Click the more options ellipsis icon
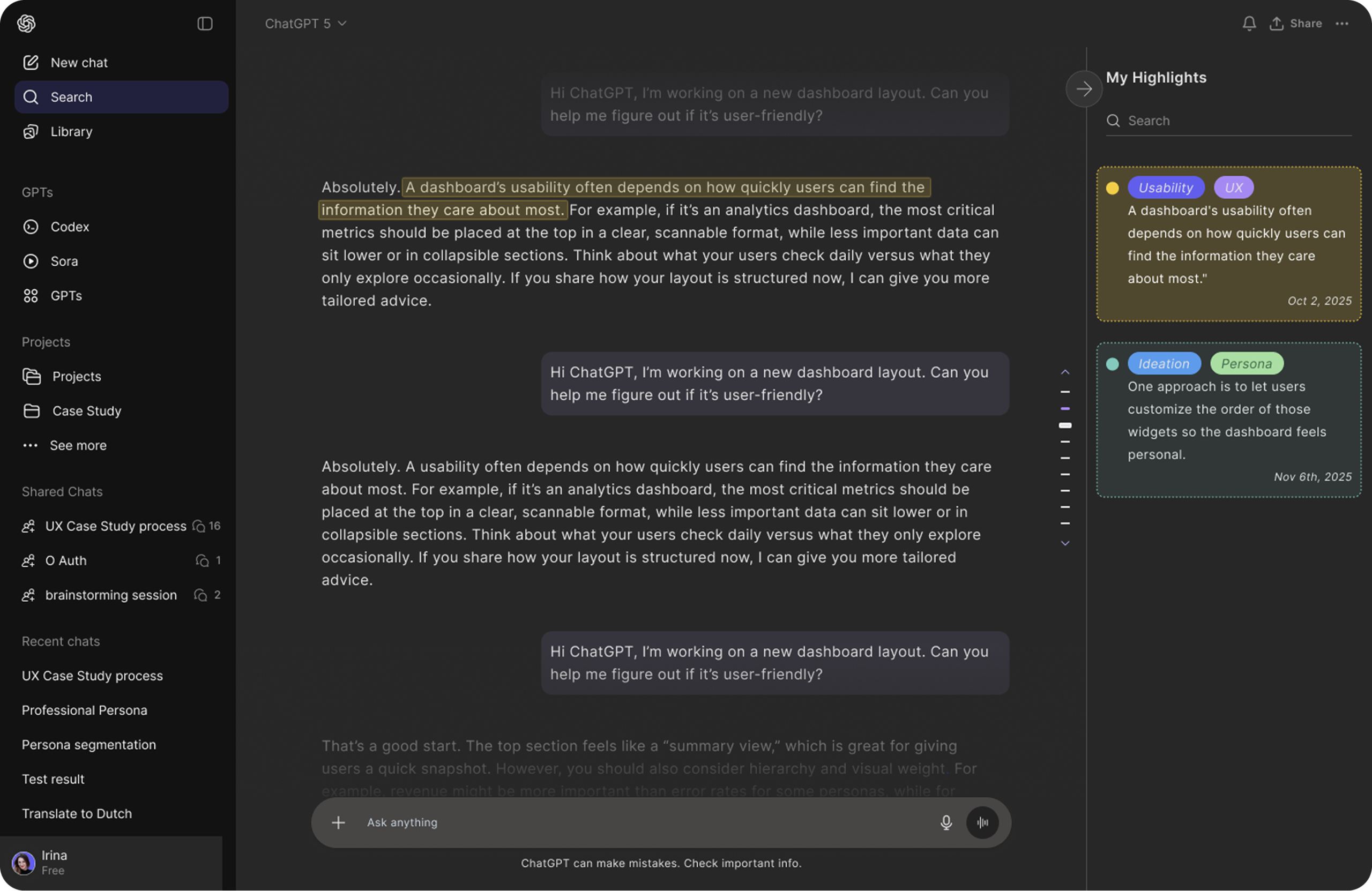1372x891 pixels. [x=1342, y=24]
